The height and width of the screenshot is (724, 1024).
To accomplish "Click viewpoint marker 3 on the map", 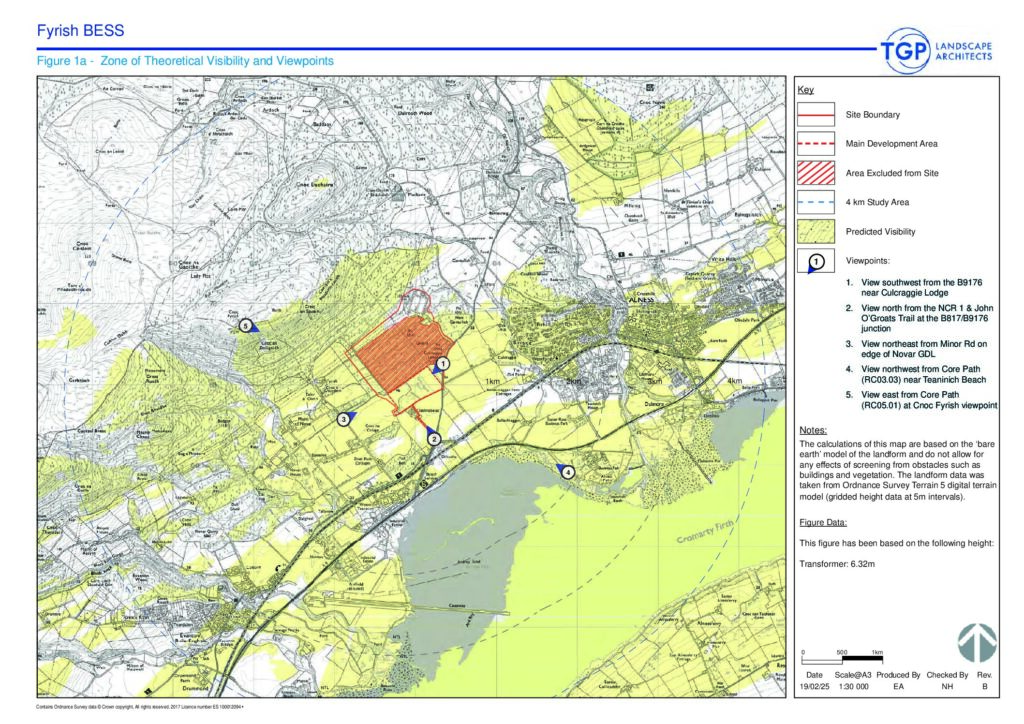I will coord(343,419).
